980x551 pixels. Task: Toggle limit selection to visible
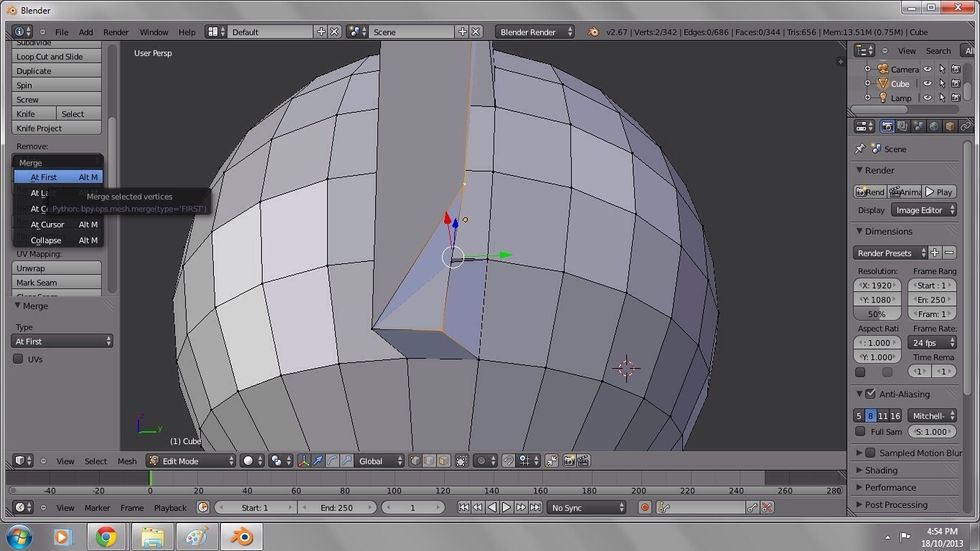pos(461,461)
